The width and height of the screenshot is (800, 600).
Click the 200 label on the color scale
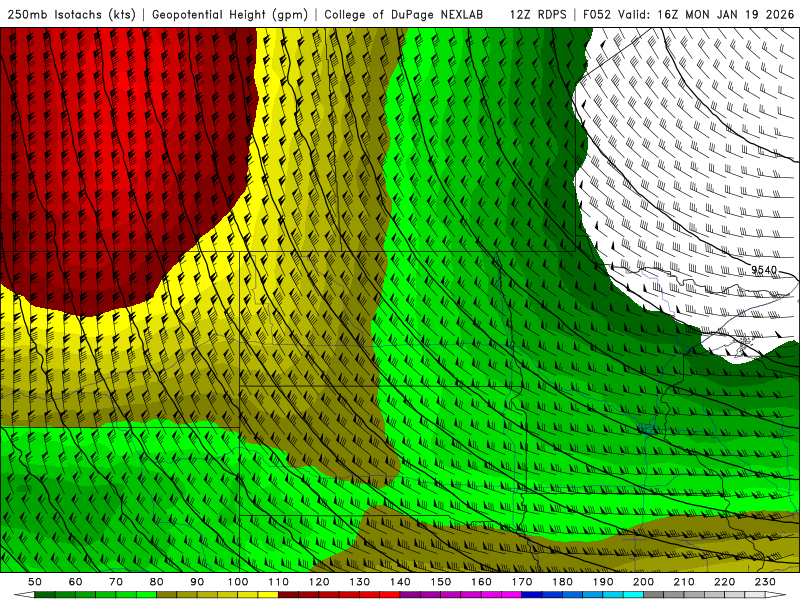point(644,582)
